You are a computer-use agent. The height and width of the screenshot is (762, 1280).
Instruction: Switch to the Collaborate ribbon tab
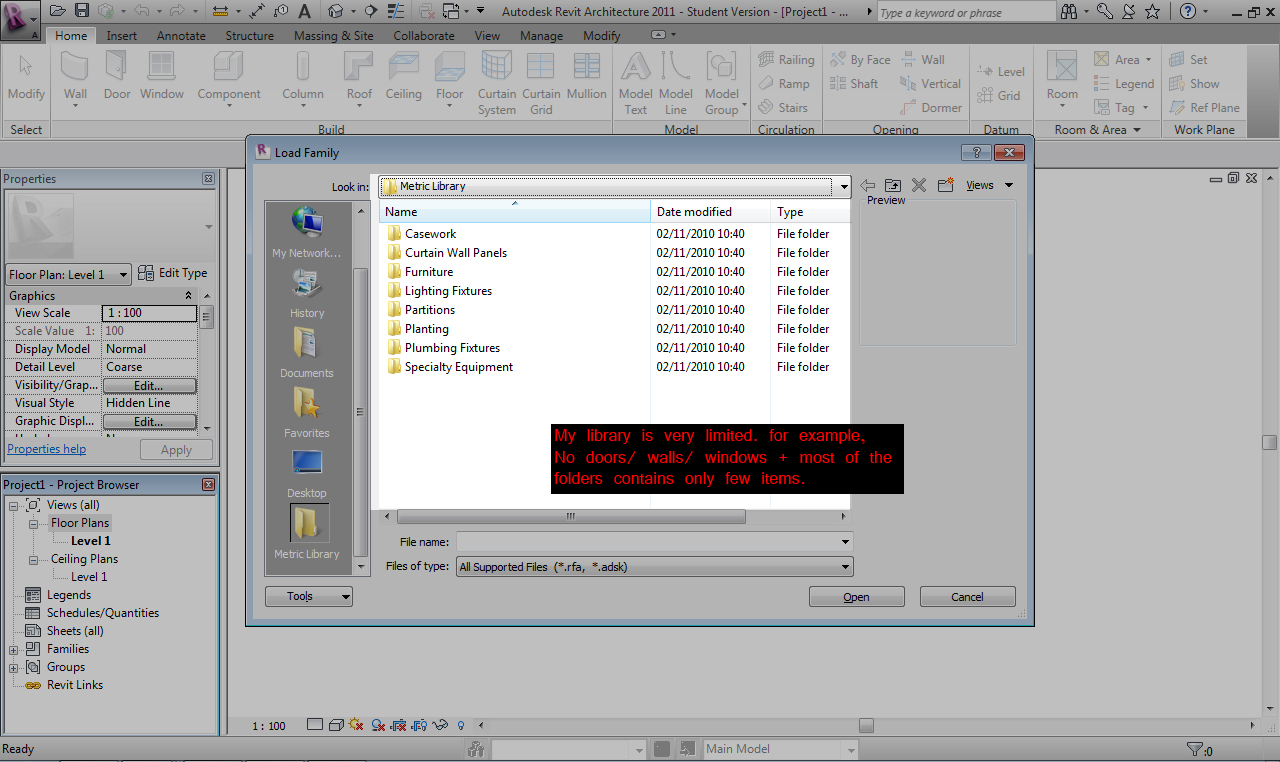coord(424,35)
